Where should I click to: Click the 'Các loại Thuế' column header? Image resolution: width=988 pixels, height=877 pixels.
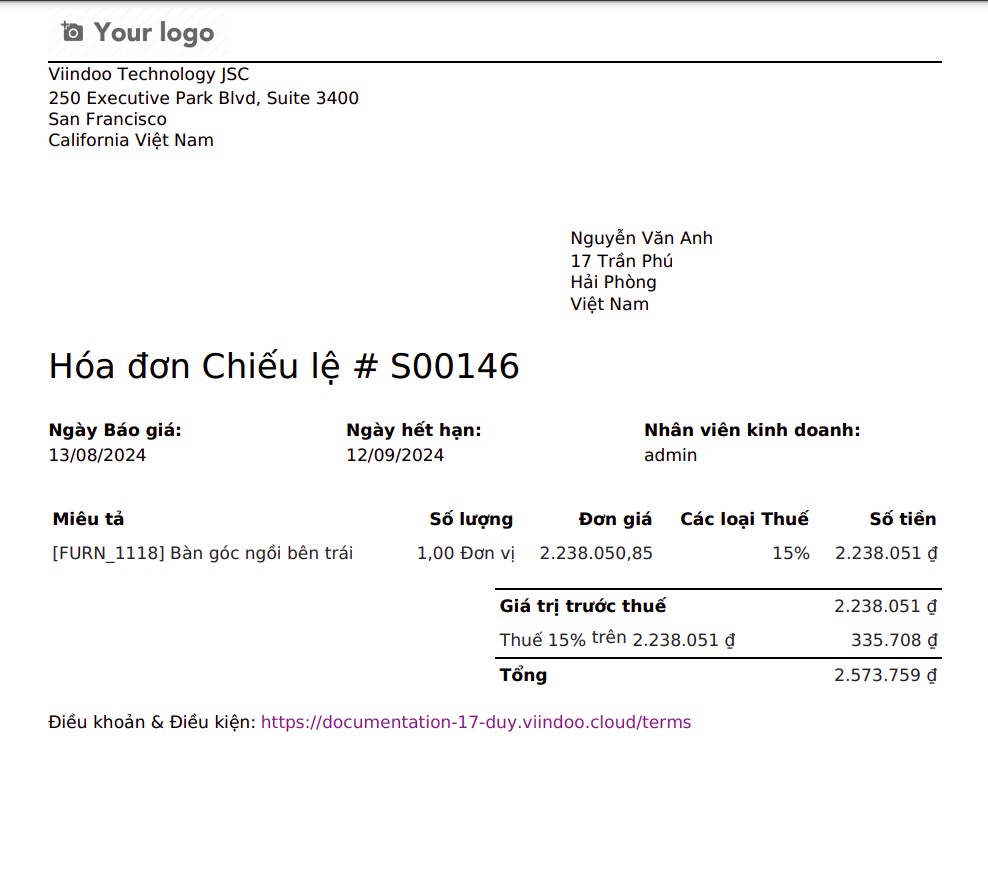tap(744, 519)
